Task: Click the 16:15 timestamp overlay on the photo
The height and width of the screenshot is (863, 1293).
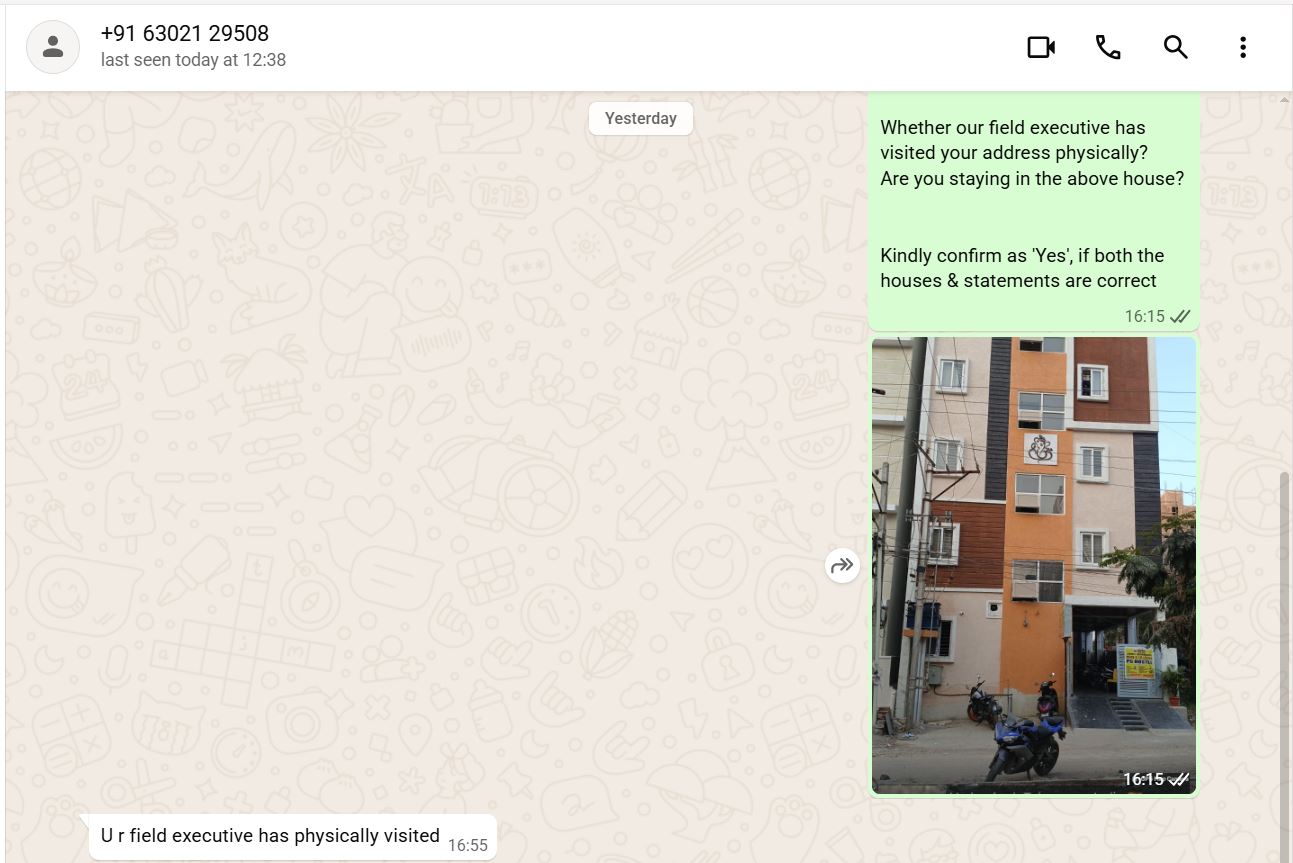Action: 1143,779
